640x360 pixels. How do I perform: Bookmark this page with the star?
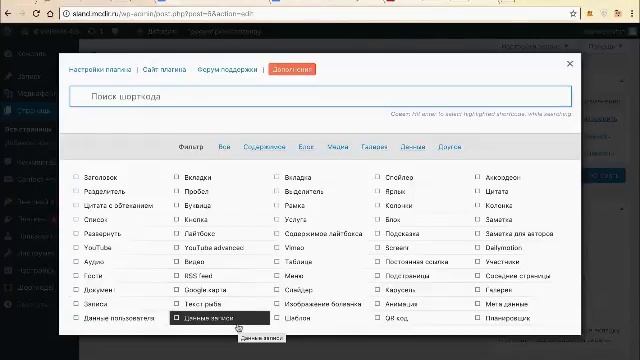[573, 13]
